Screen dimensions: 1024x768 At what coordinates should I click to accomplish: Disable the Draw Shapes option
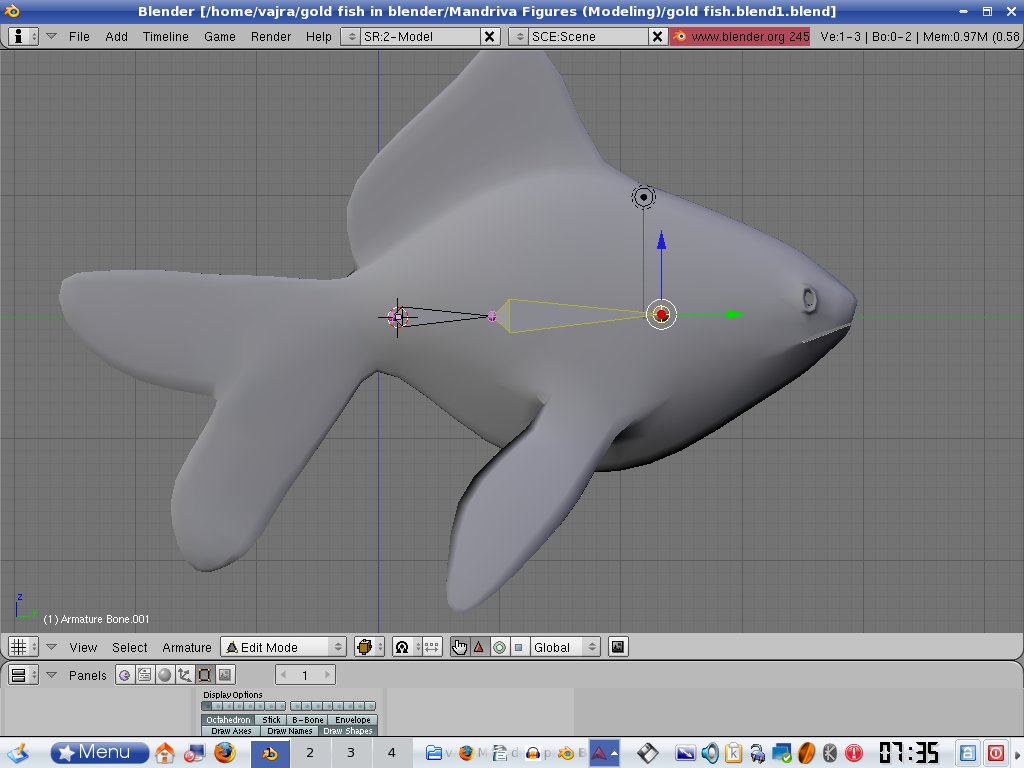(x=348, y=731)
